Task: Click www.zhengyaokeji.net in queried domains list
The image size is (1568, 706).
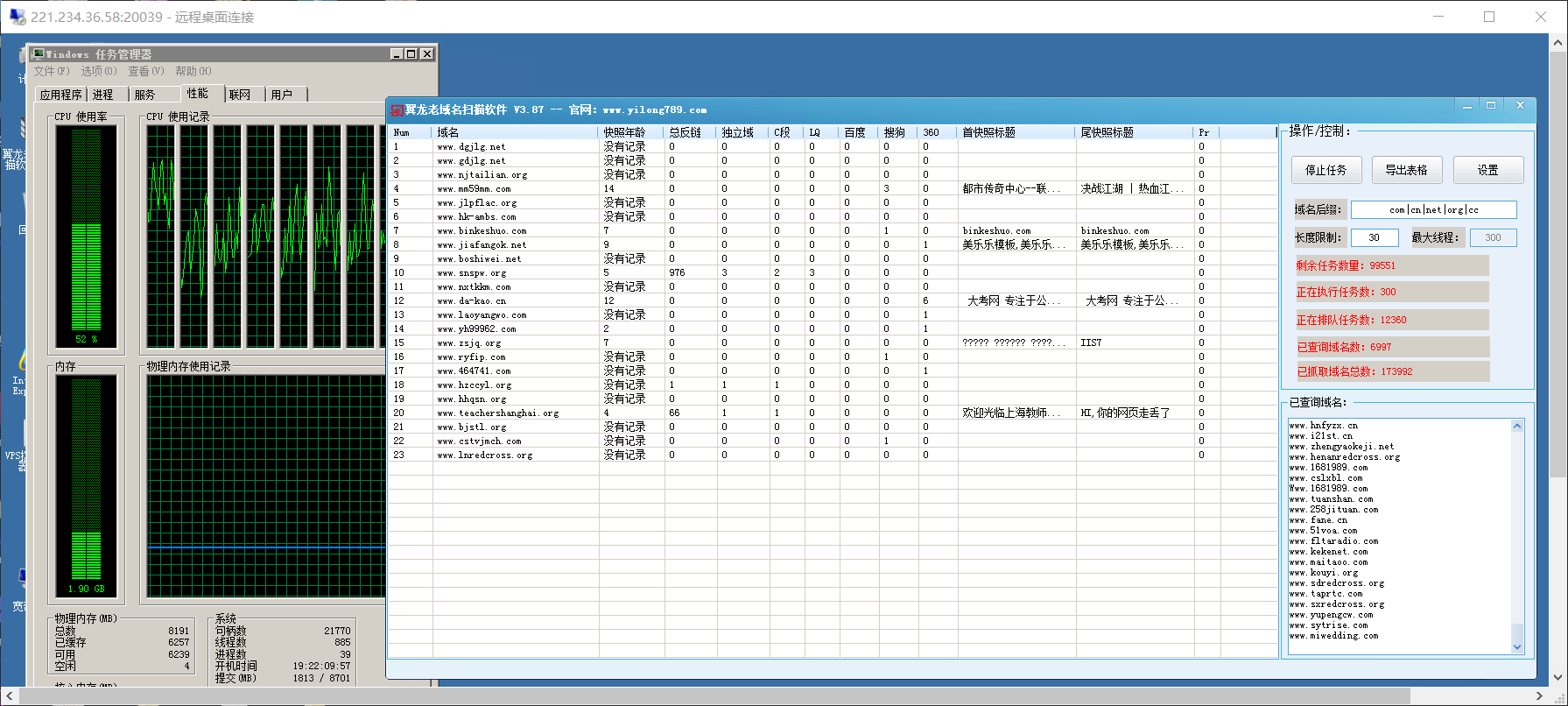Action: pos(1341,447)
